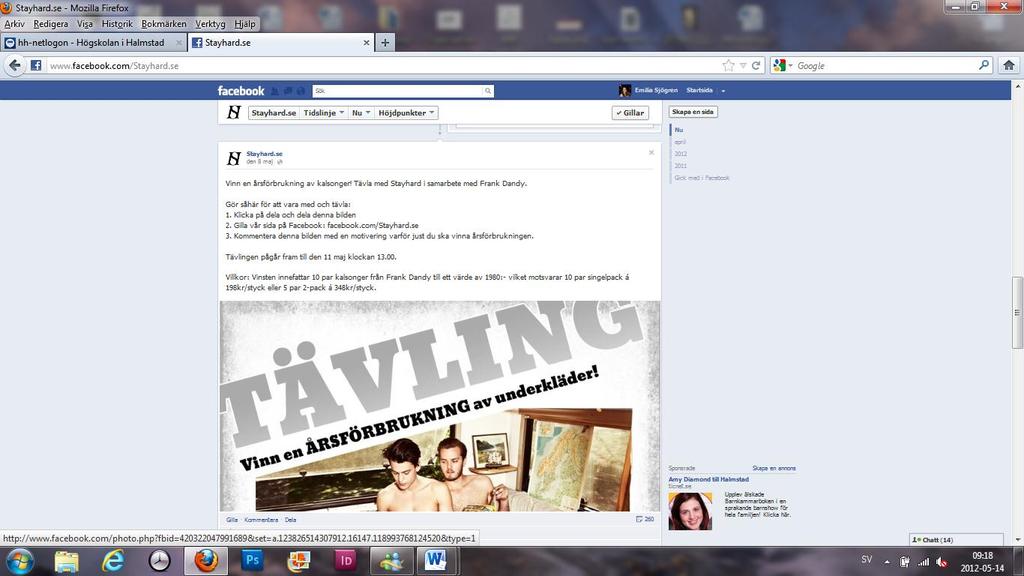Click the volume icon in system tray
The image size is (1024, 576).
942,562
